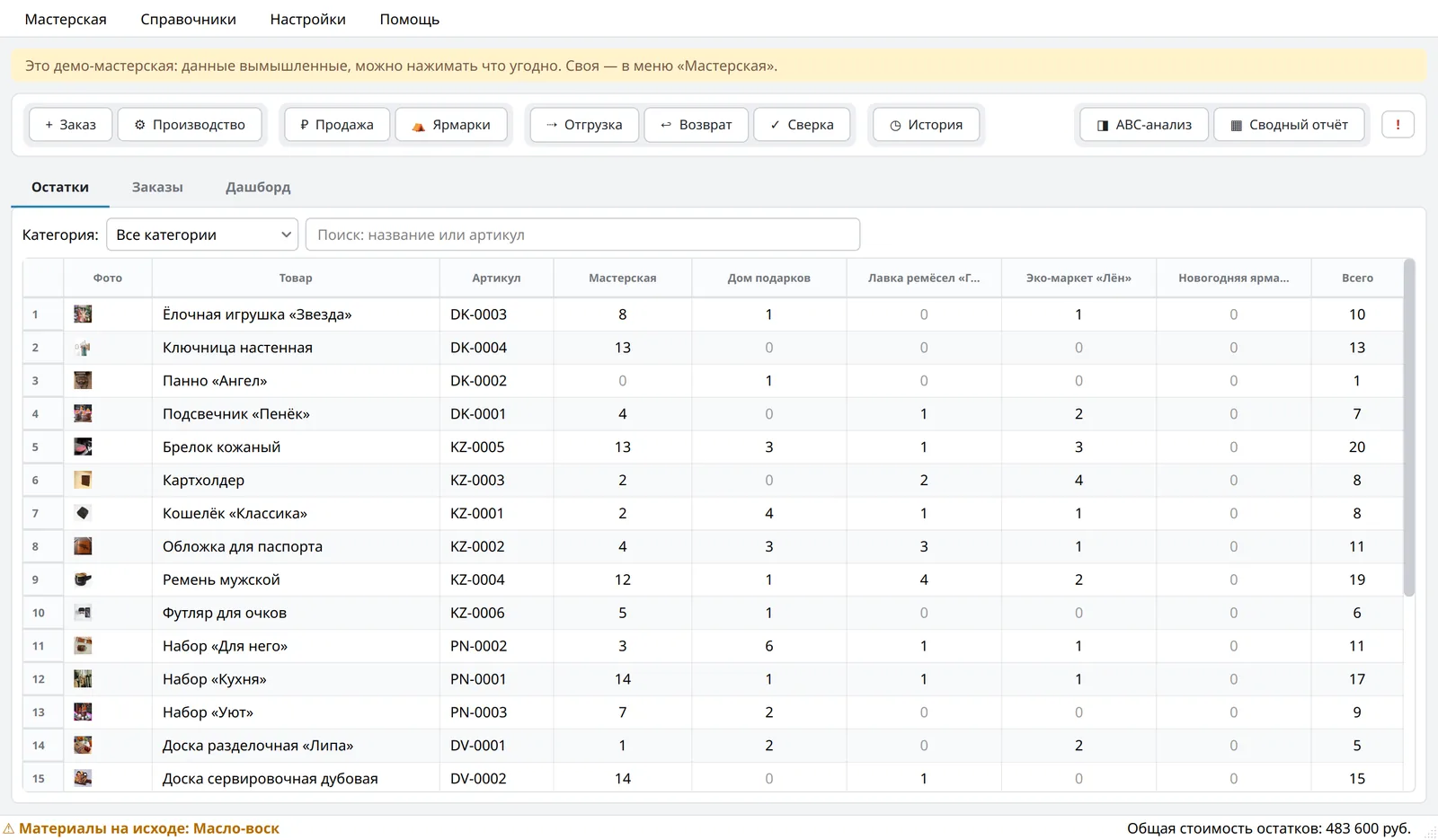
Task: Click the Отгрузка button
Action: point(584,125)
